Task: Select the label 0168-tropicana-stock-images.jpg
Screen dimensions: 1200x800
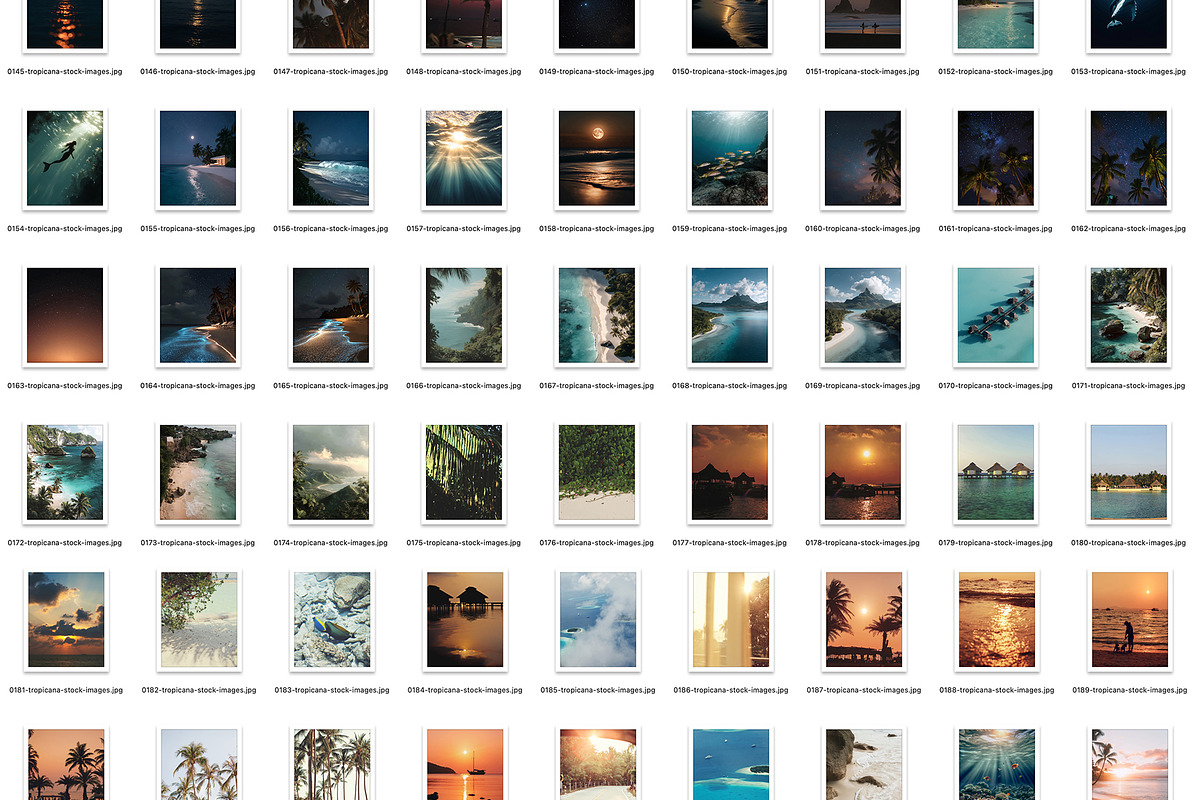Action: [x=730, y=386]
